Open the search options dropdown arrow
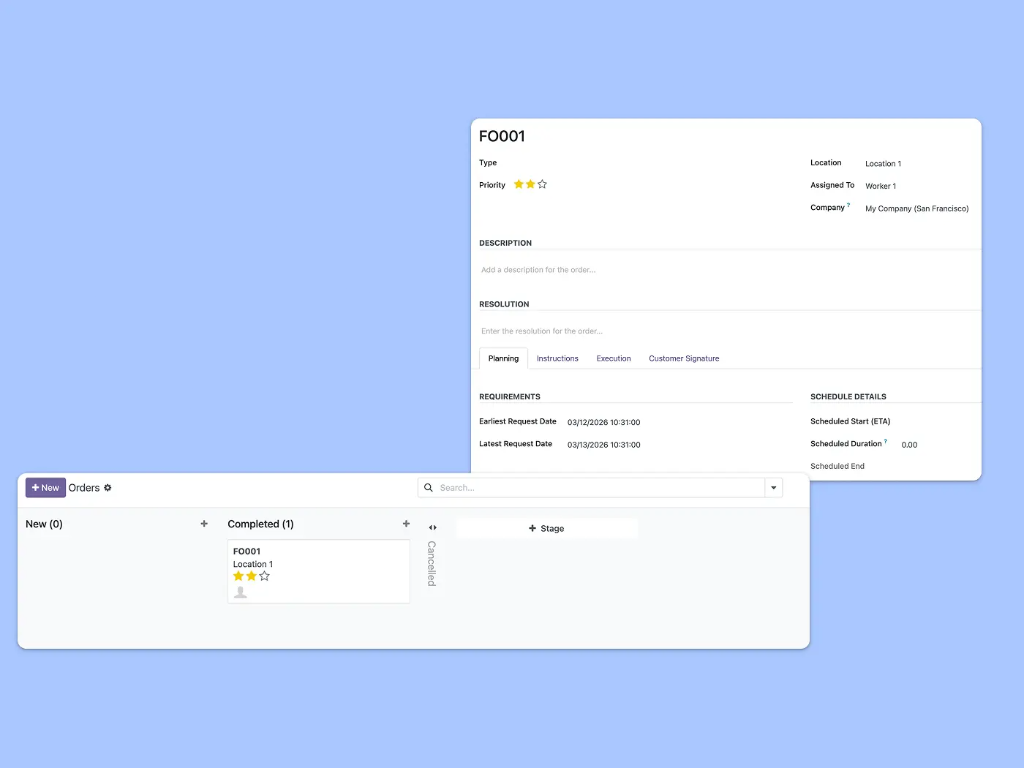1024x768 pixels. pyautogui.click(x=774, y=487)
